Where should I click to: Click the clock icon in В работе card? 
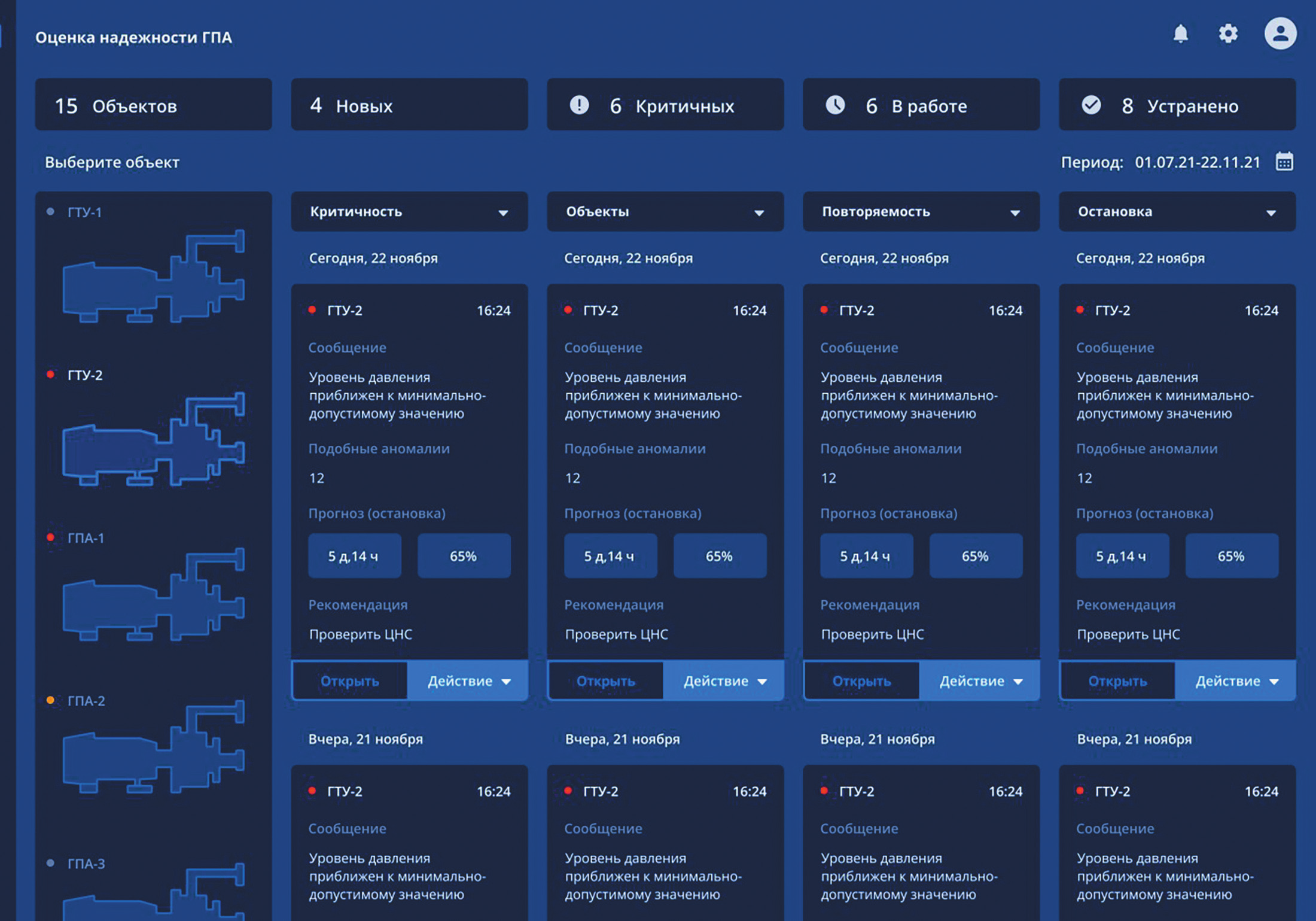[835, 105]
